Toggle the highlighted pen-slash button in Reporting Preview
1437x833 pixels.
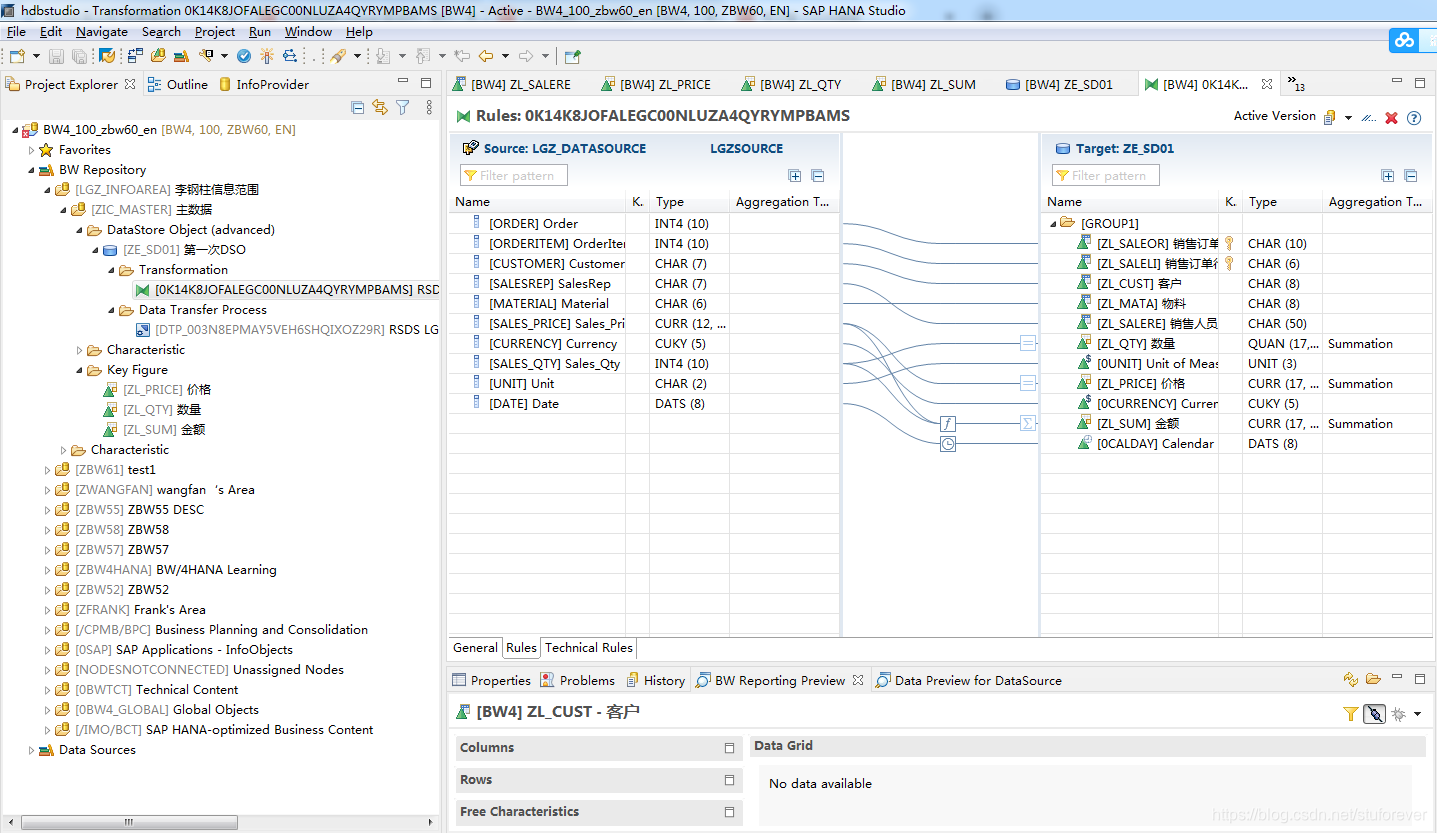pyautogui.click(x=1374, y=713)
